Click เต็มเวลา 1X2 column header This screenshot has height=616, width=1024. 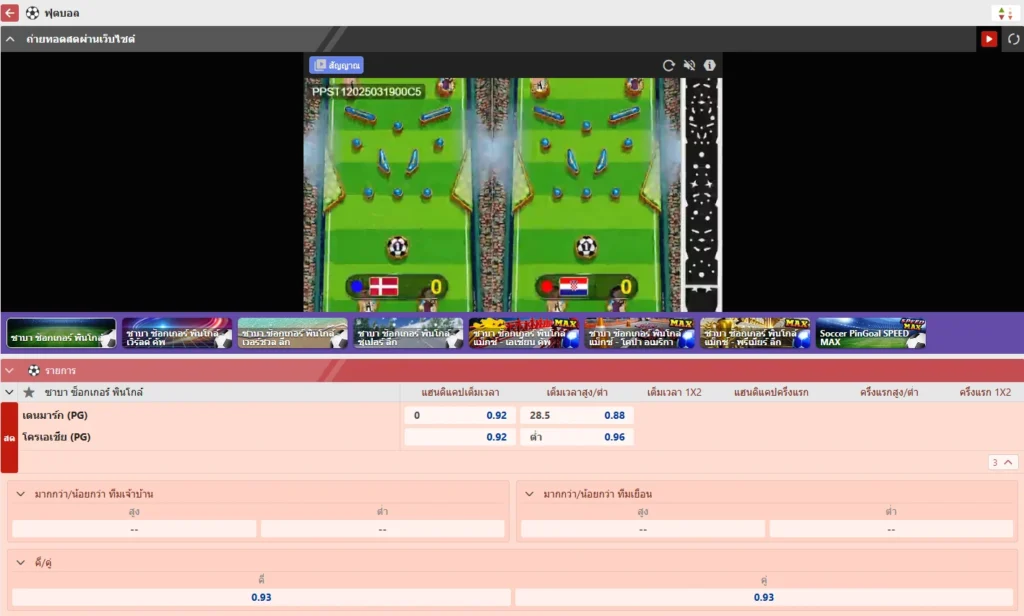674,393
